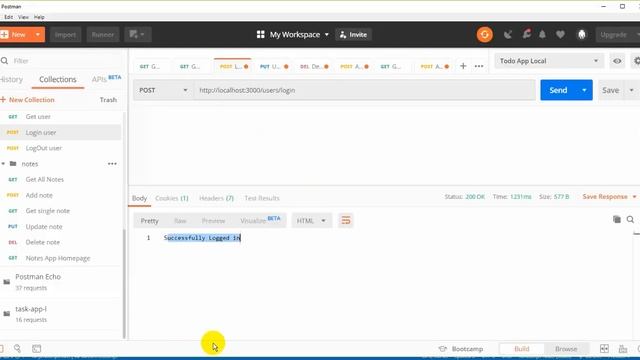
Task: Open the Trash link
Action: (108, 100)
